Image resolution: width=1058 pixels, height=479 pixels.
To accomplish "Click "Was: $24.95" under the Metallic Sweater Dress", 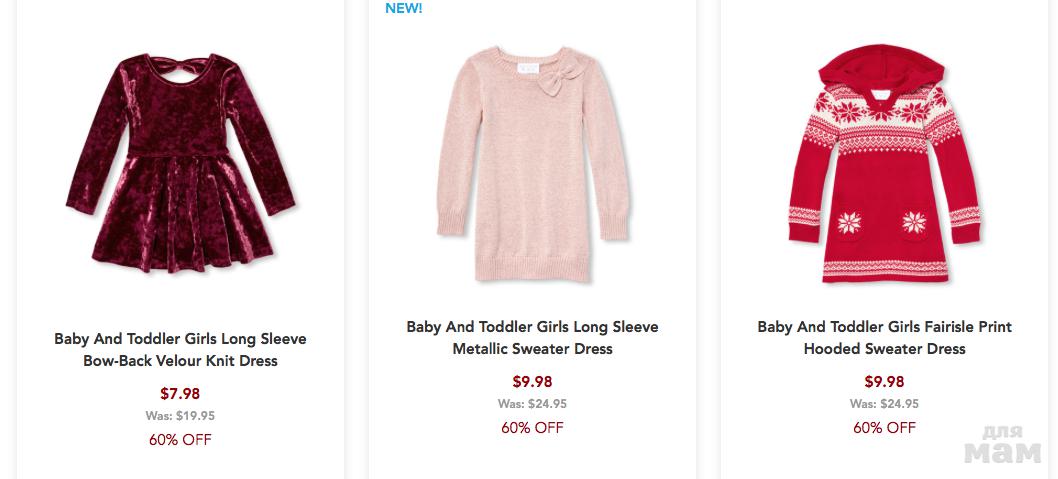I will [x=532, y=404].
